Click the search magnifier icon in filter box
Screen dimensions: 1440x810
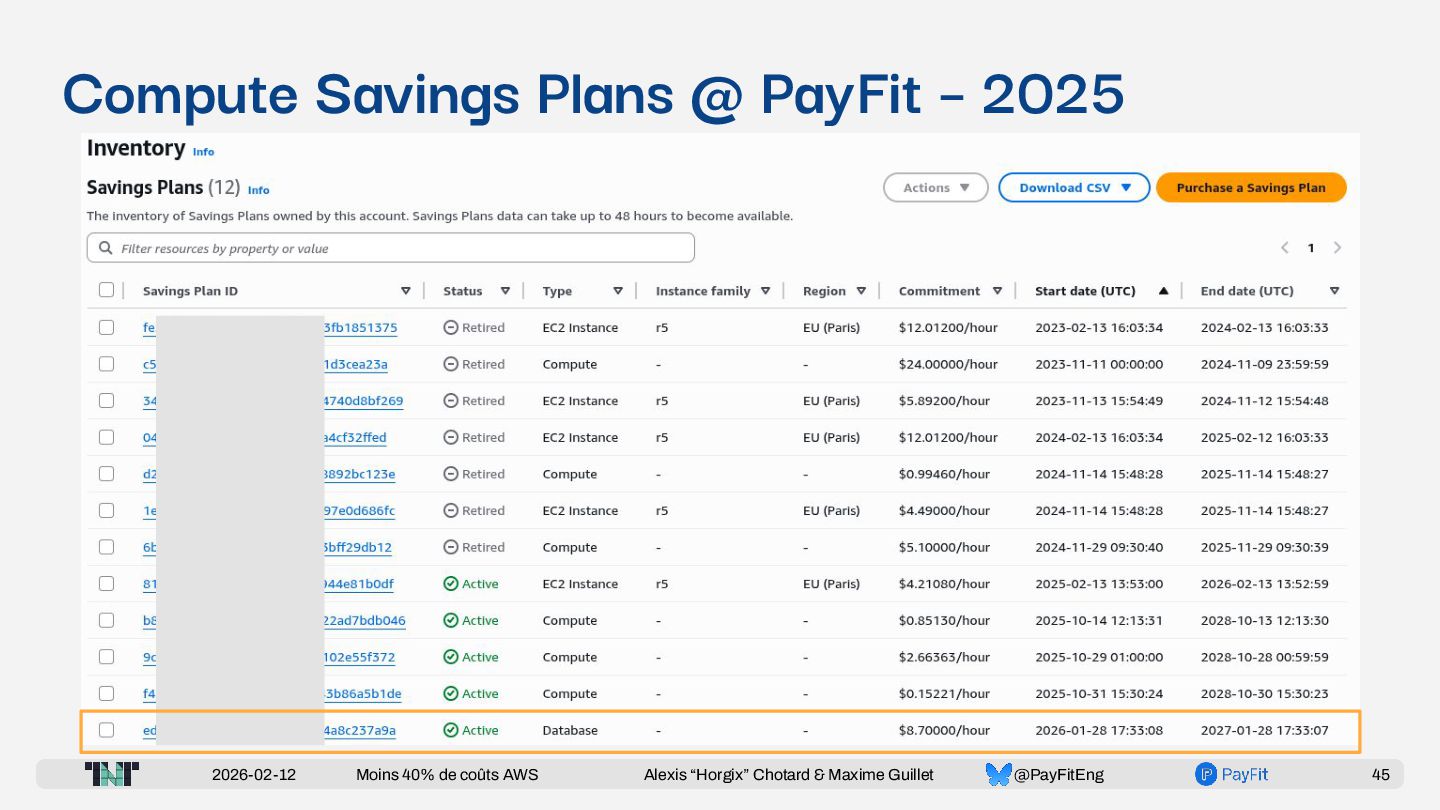[x=106, y=248]
